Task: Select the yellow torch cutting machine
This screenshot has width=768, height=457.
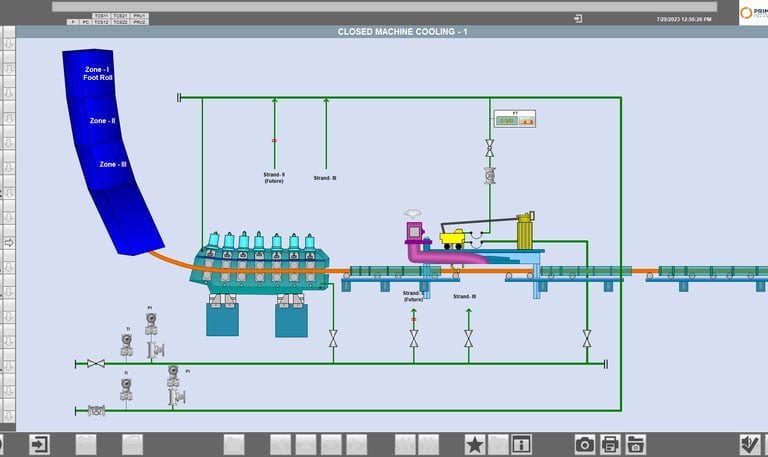Action: point(452,240)
